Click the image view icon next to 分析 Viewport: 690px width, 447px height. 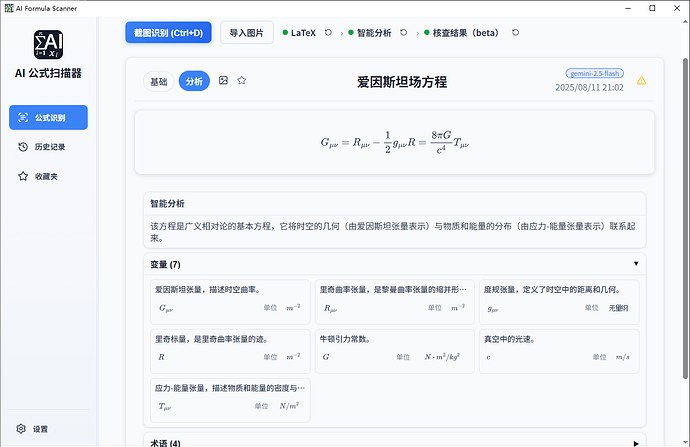coord(224,81)
